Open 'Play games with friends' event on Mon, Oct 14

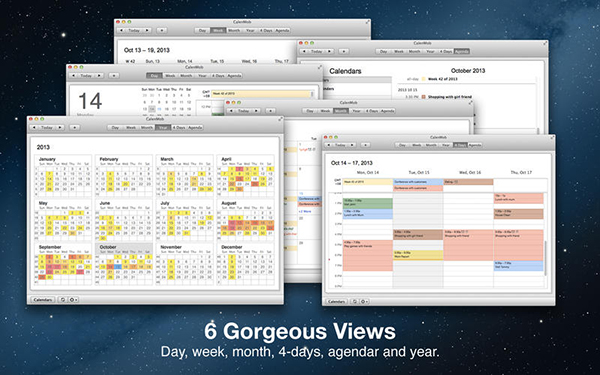pos(368,255)
